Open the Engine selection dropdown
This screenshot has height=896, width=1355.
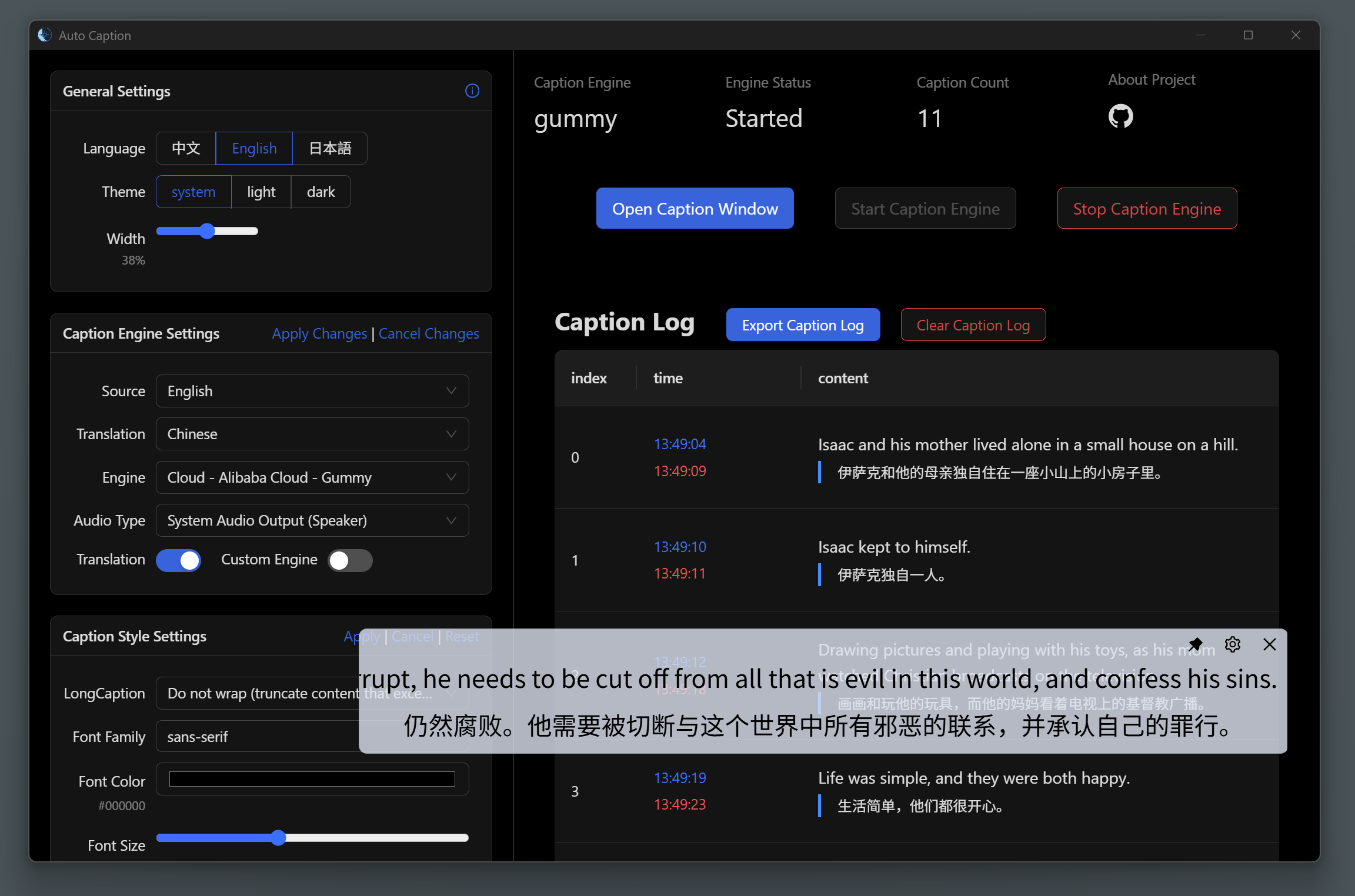coord(312,477)
